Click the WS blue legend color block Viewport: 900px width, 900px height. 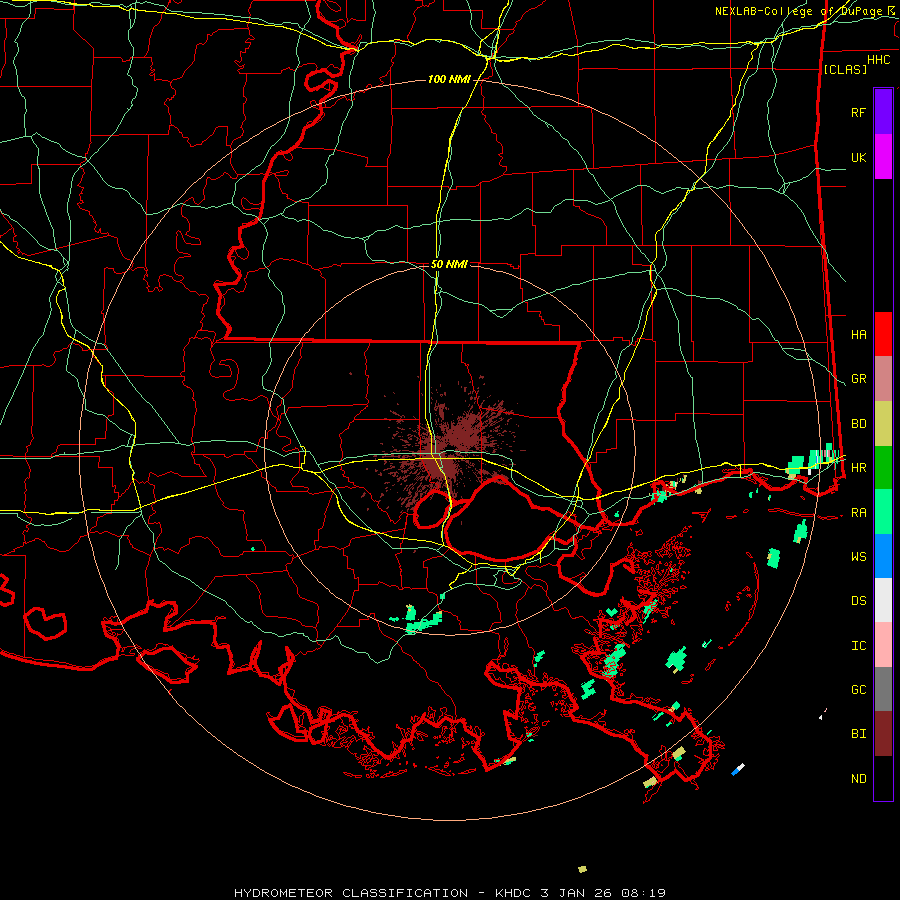pyautogui.click(x=883, y=556)
